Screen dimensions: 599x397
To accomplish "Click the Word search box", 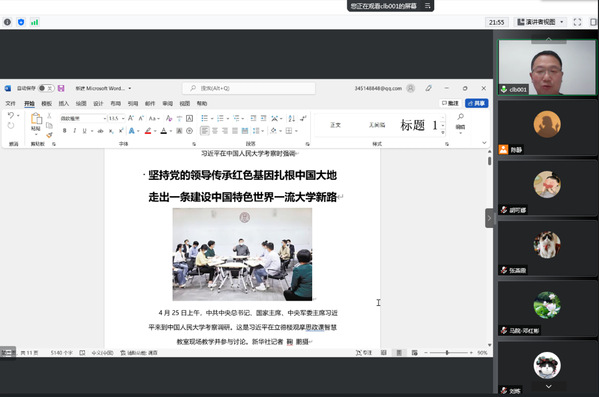I will coord(249,88).
